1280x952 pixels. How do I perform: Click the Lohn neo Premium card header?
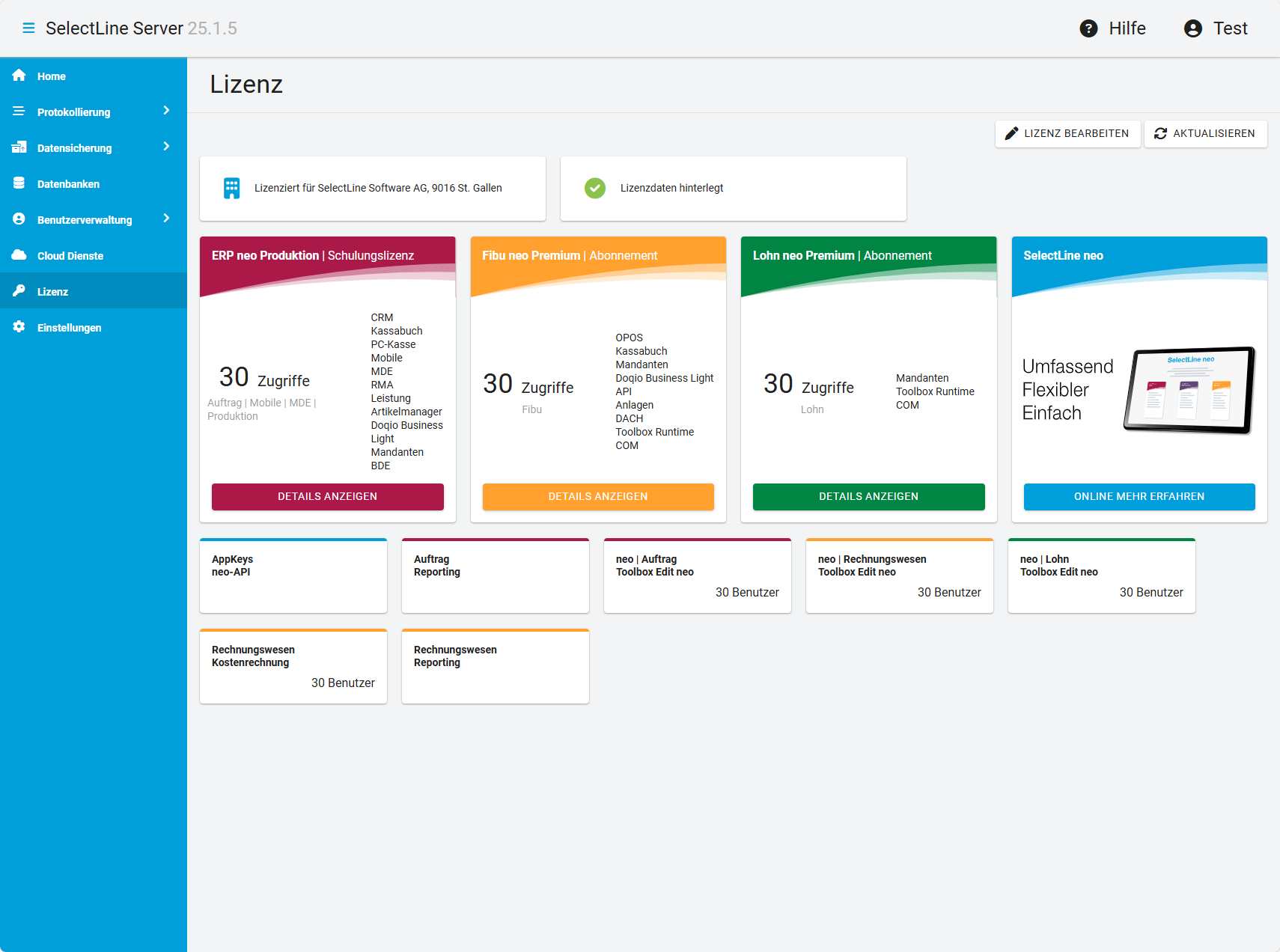coord(868,266)
